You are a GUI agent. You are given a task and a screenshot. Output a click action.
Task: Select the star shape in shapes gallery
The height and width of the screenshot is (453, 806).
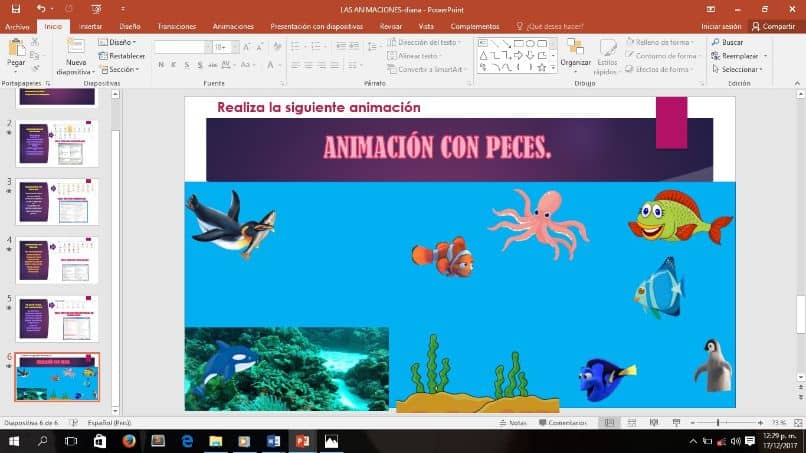click(x=542, y=67)
